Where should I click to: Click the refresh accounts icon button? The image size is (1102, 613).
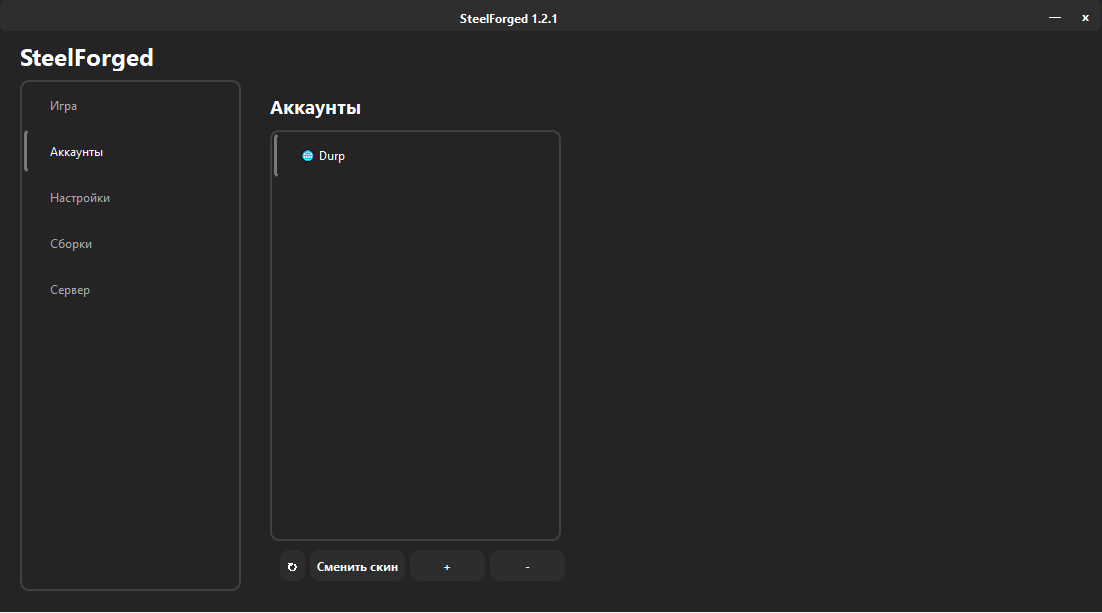coord(292,567)
